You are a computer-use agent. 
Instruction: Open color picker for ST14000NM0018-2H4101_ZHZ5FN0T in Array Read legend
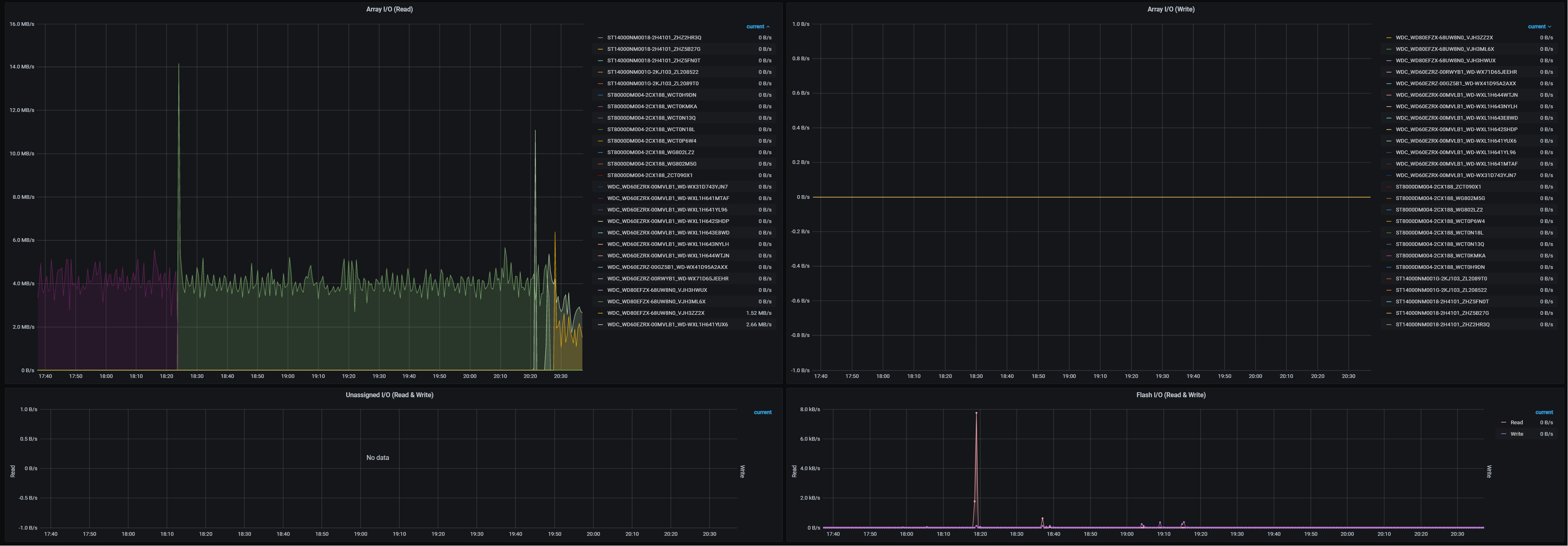(x=601, y=61)
